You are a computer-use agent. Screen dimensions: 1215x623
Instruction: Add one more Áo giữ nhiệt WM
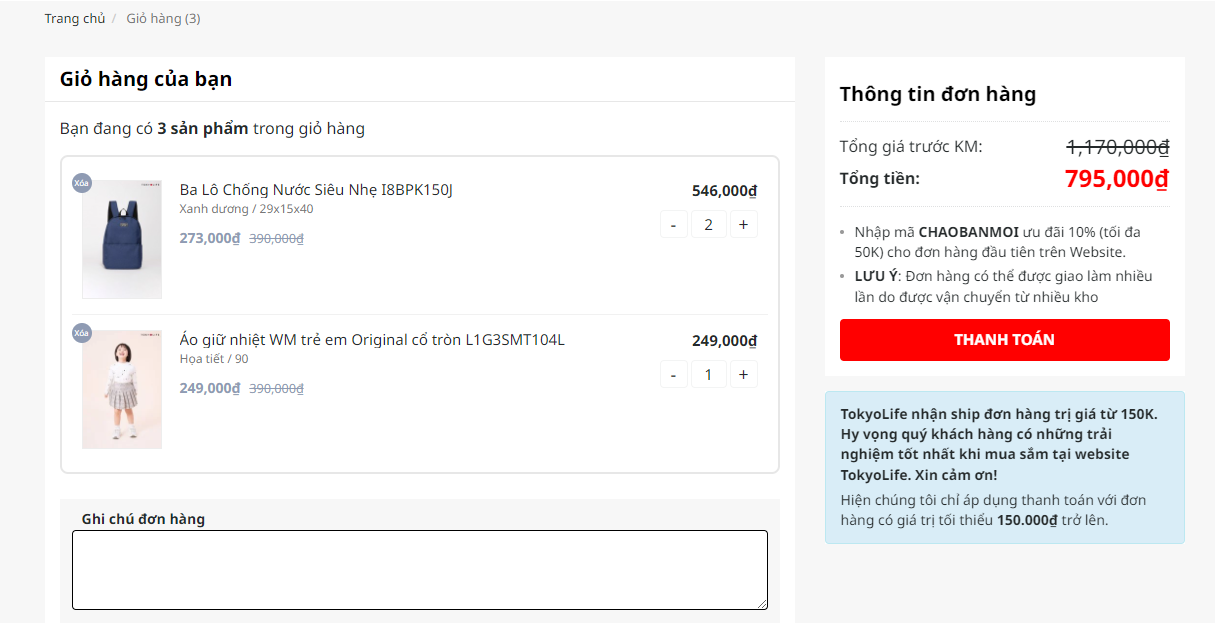[743, 375]
